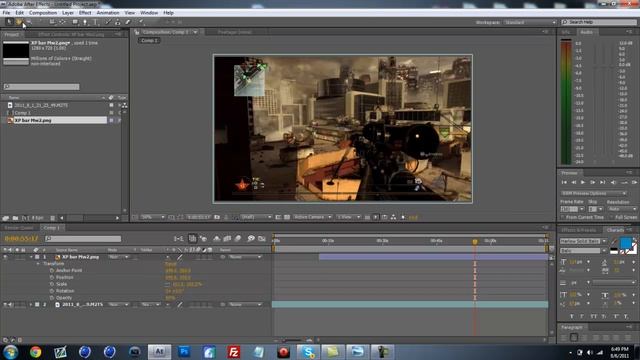Open viewer resolution (Half) dropdown
Viewport: 640px width, 360px height.
pyautogui.click(x=256, y=217)
